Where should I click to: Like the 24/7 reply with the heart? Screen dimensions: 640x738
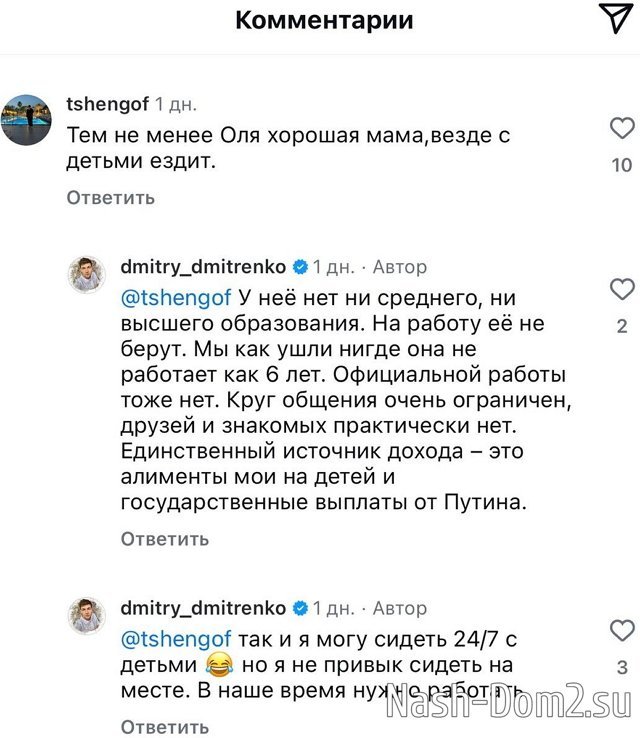click(x=622, y=631)
